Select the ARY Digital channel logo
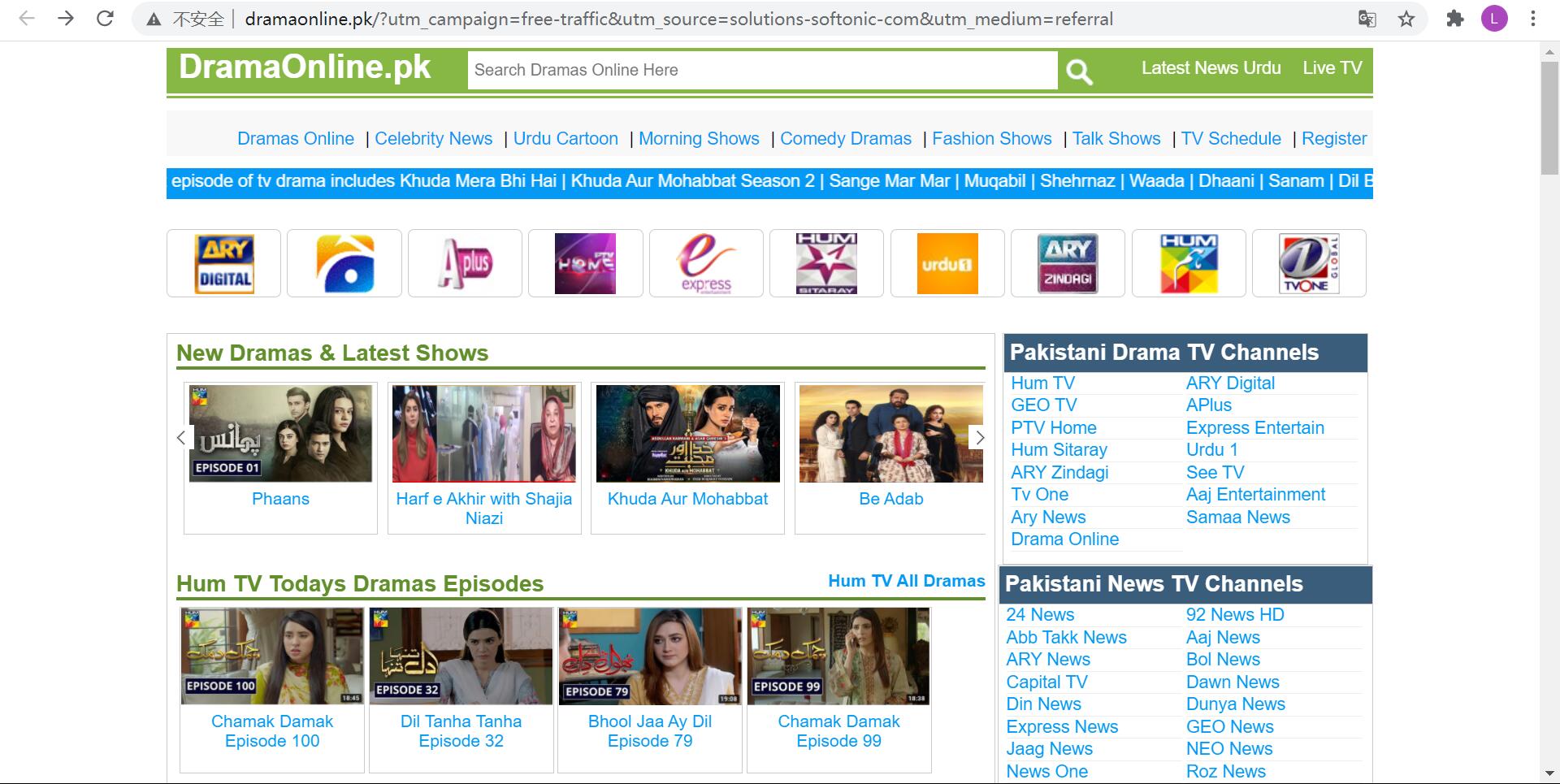1560x784 pixels. 223,262
